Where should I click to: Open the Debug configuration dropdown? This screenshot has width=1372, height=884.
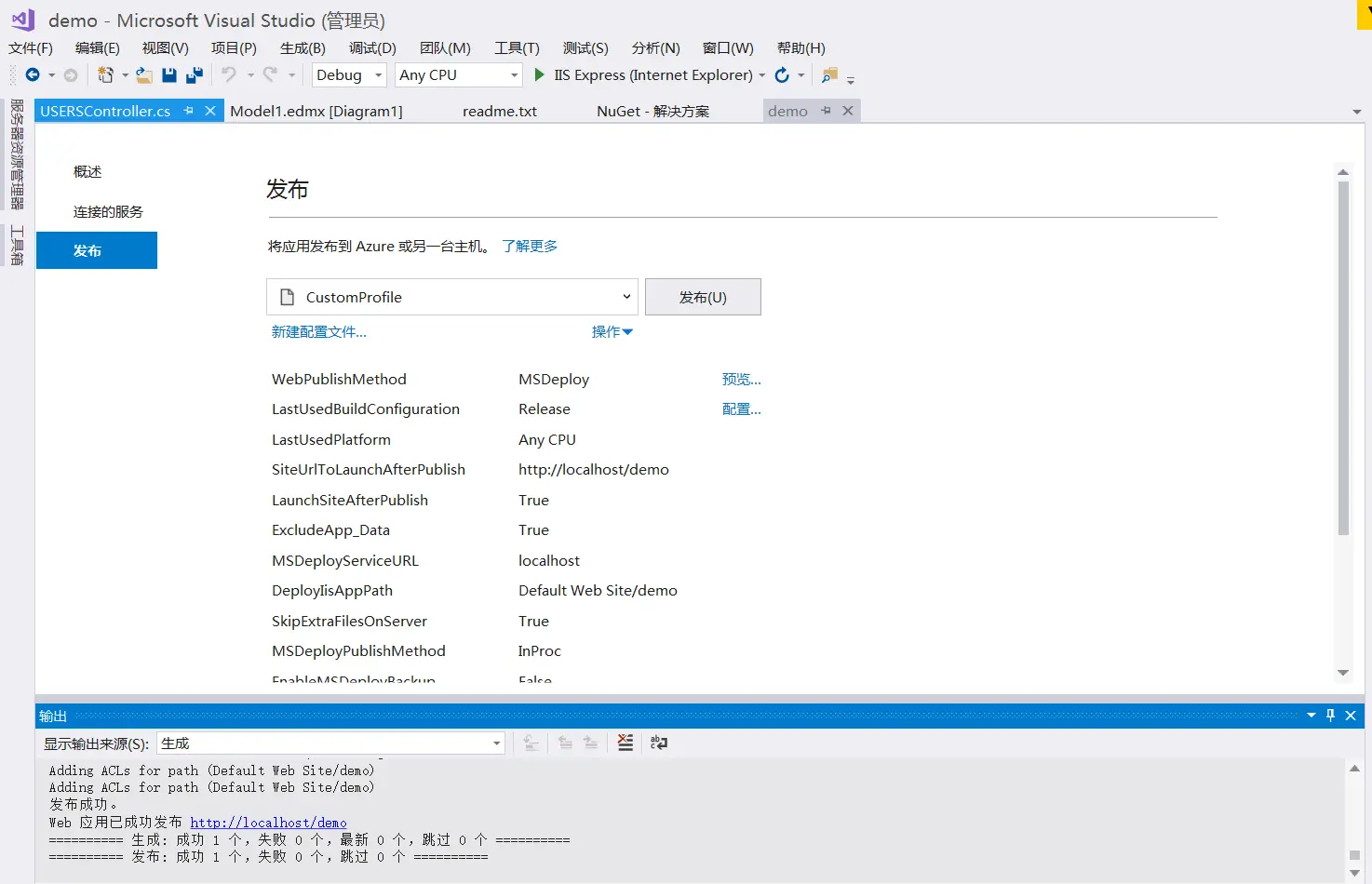[349, 74]
